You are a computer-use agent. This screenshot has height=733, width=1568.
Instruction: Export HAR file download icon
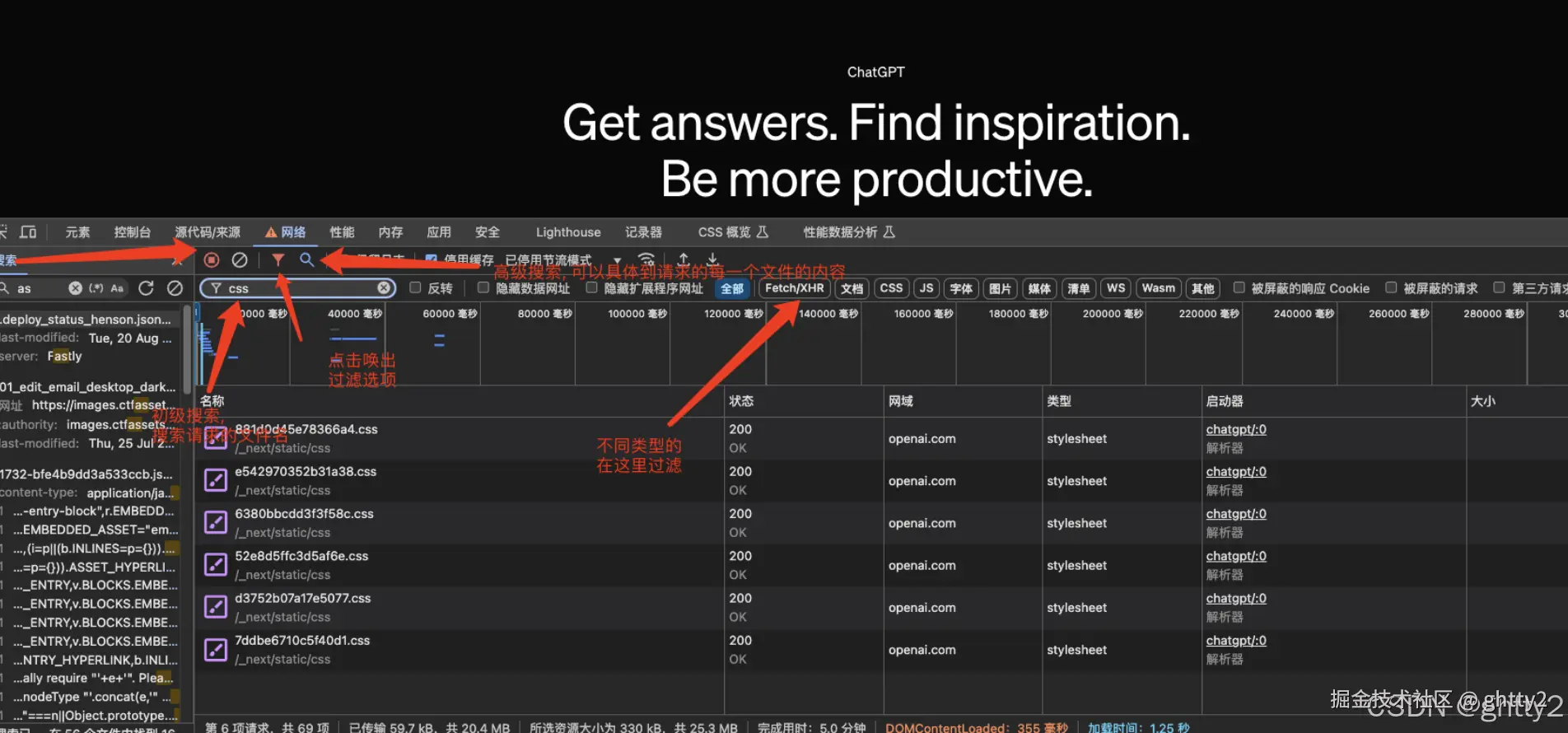pyautogui.click(x=712, y=259)
